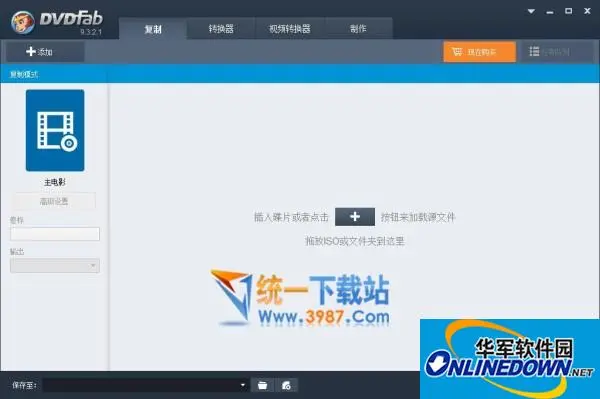
Task: Switch to the 转换器 tab
Action: coord(221,29)
